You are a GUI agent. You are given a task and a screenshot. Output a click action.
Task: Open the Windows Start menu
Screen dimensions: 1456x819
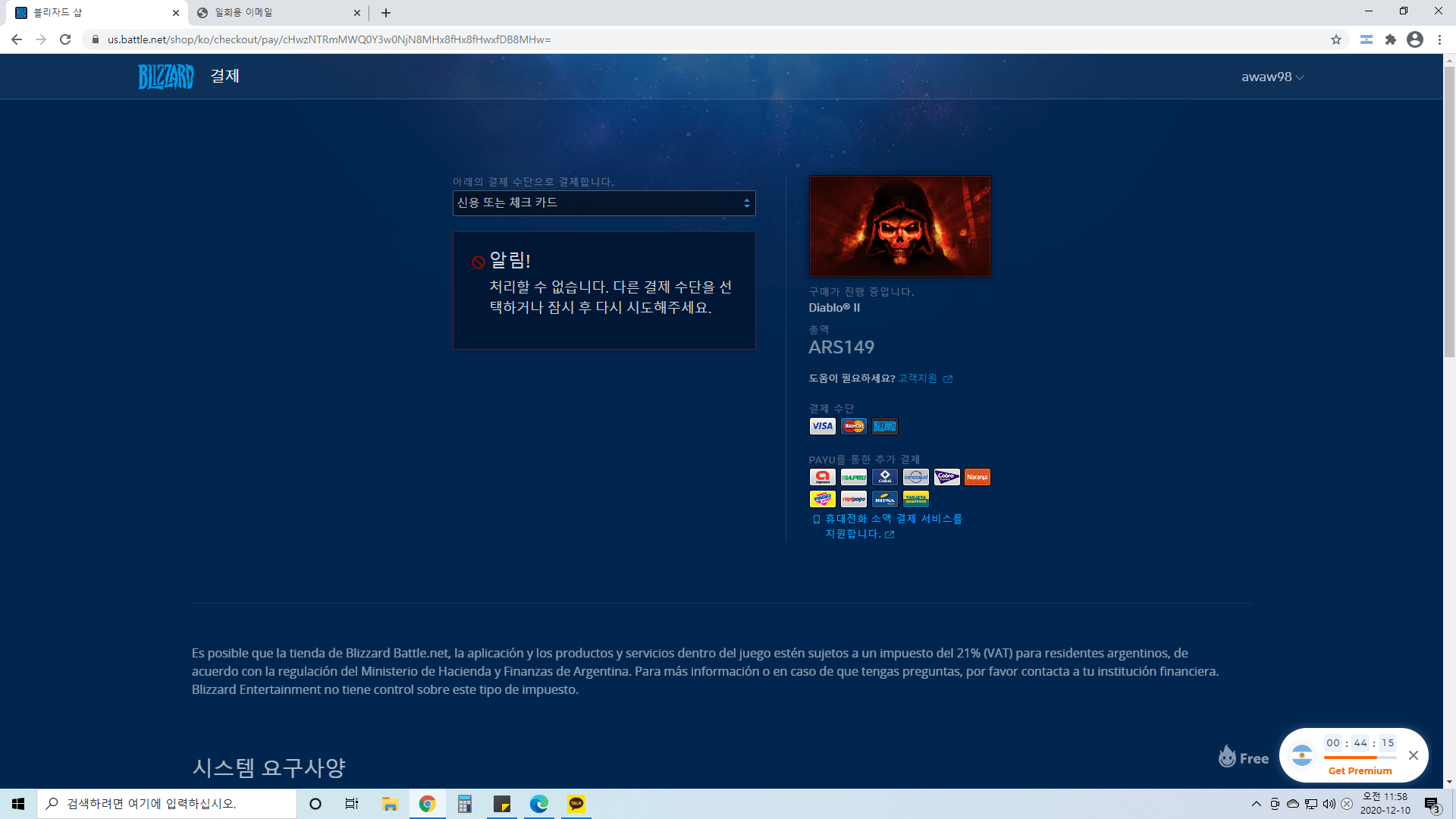pos(18,804)
